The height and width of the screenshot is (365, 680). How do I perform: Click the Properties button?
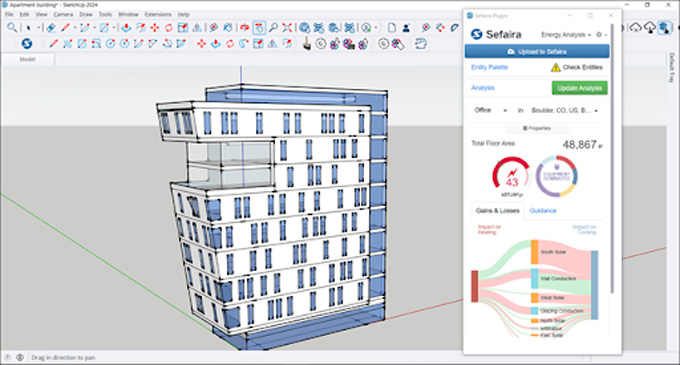(x=537, y=128)
